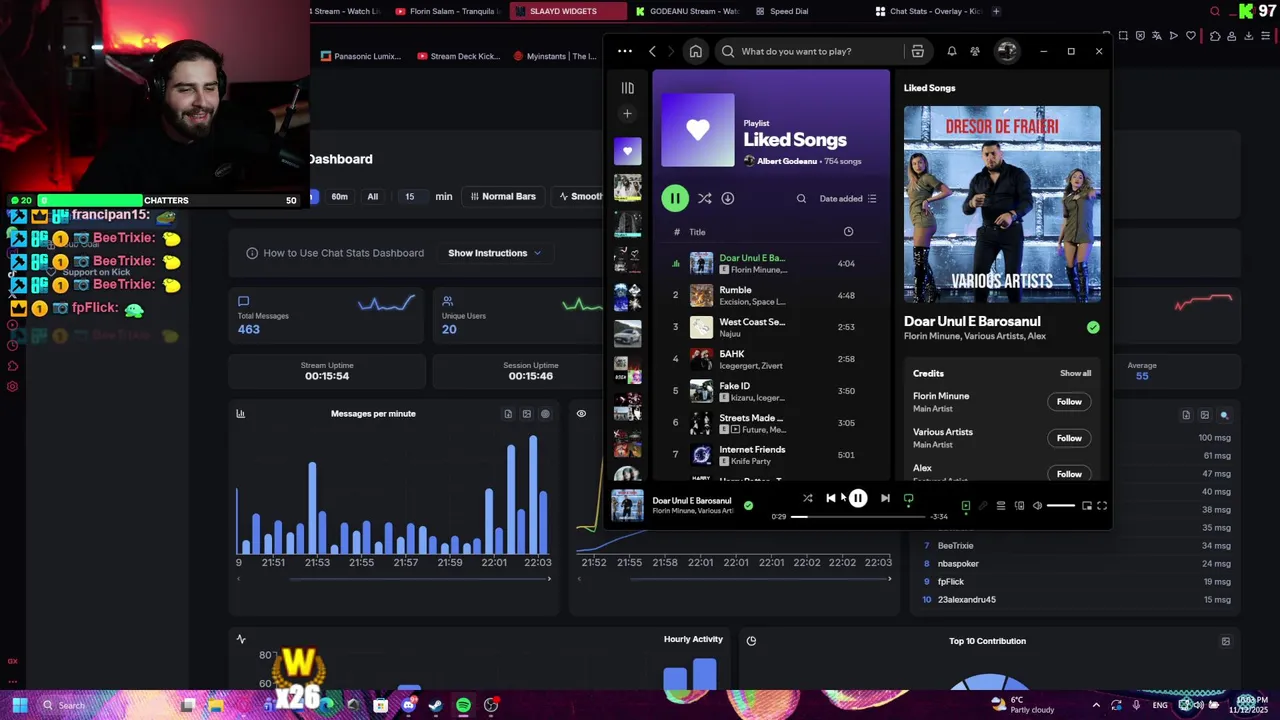Screen dimensions: 1280x720
Task: Mute Spotify volume speaker icon
Action: [1037, 506]
